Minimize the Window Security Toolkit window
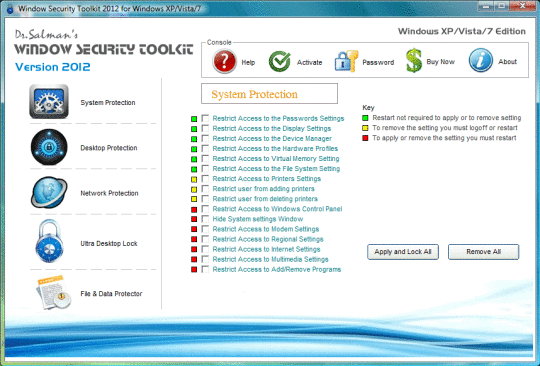Image resolution: width=540 pixels, height=366 pixels. click(487, 6)
